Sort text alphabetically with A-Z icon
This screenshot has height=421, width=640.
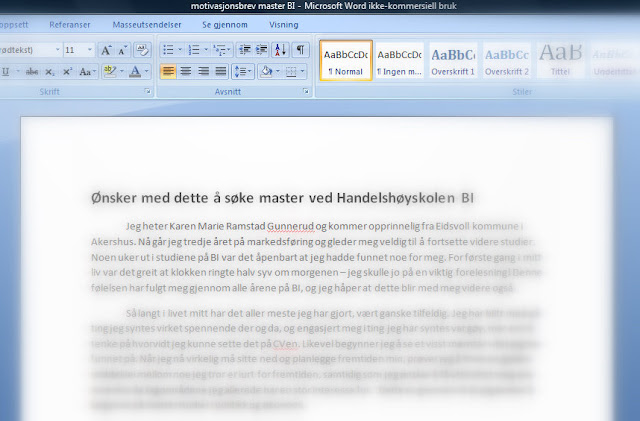tap(280, 50)
